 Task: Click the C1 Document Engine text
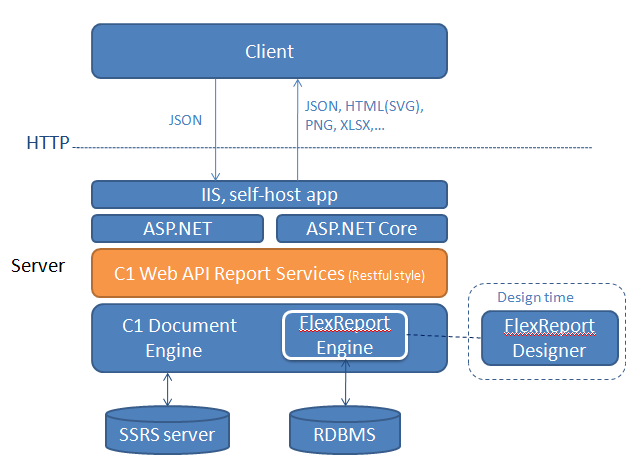click(x=179, y=338)
